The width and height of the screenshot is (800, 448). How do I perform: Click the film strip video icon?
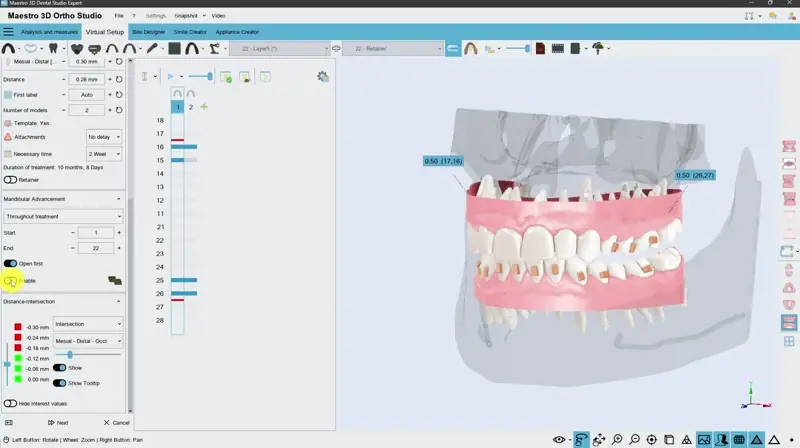558,48
